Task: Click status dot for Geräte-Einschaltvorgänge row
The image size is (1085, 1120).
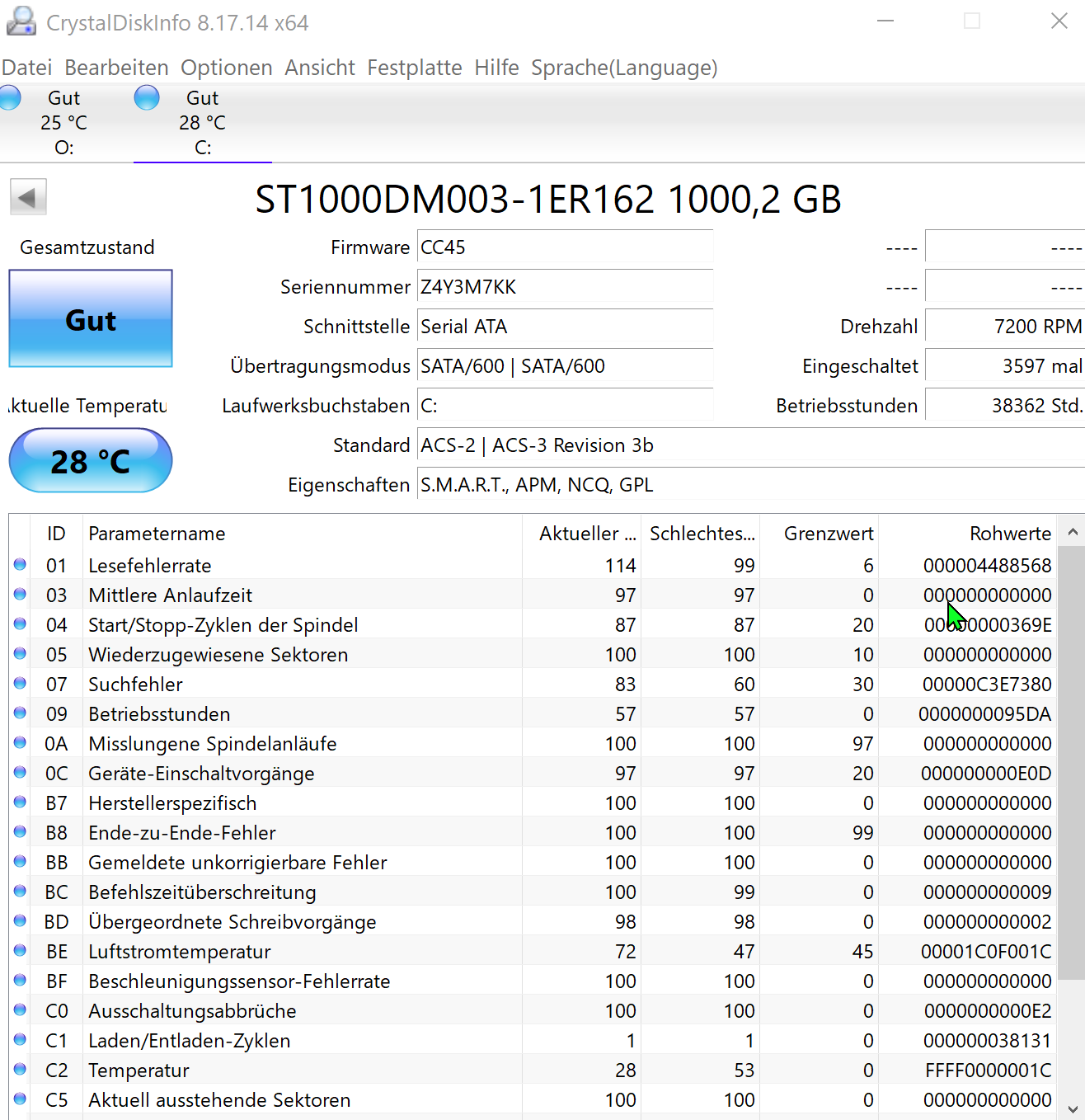Action: pyautogui.click(x=20, y=773)
